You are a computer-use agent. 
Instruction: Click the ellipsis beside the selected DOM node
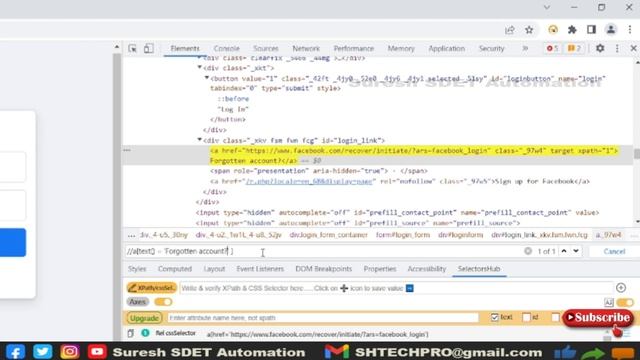127,150
